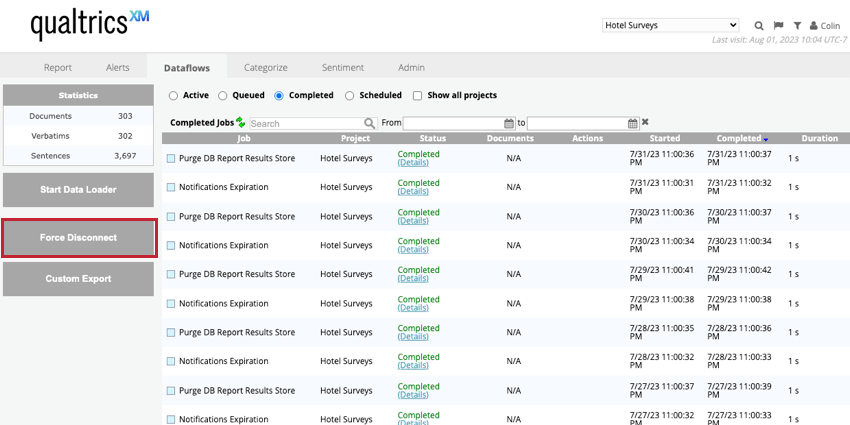
Task: Switch to the Categorize tab
Action: (265, 67)
